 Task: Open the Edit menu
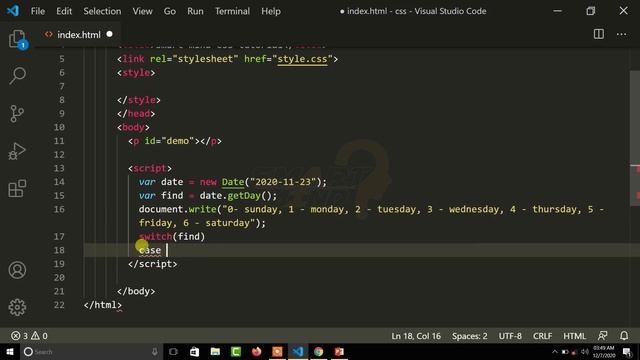coord(64,11)
